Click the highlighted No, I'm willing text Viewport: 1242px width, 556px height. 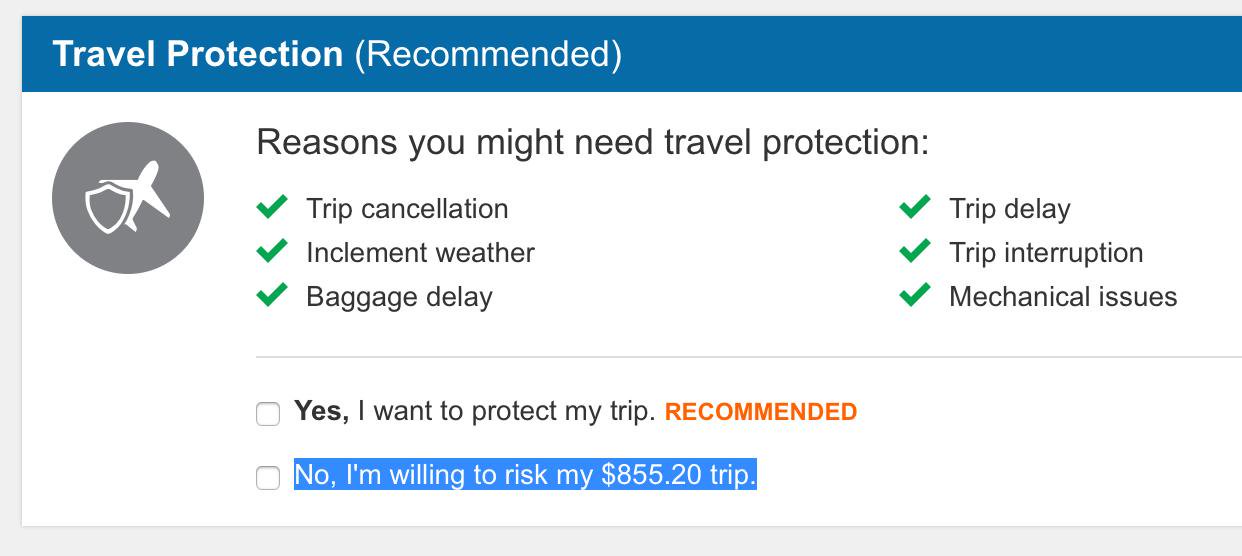tap(525, 475)
